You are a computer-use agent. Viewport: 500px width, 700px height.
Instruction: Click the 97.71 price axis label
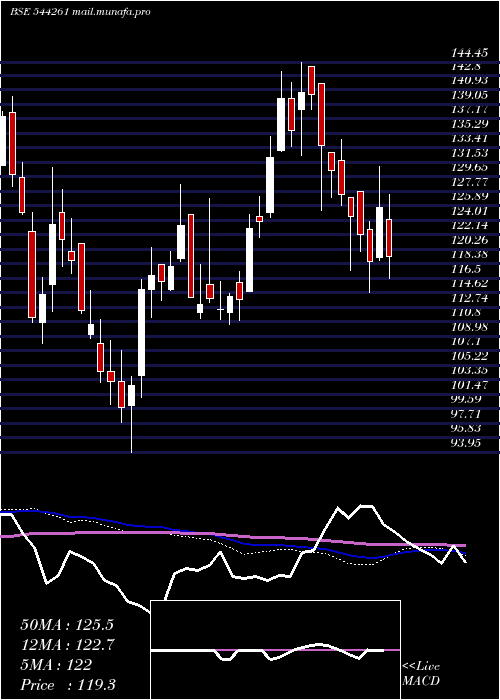coord(466,414)
